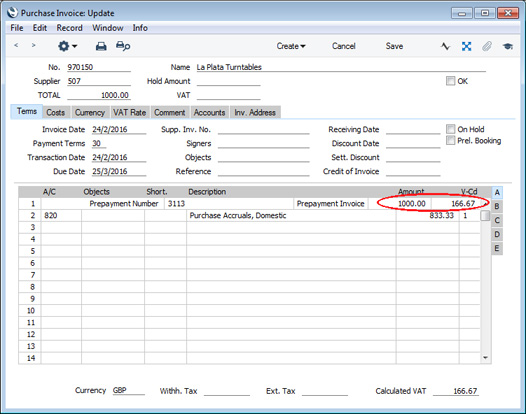Click the printer icon
This screenshot has width=526, height=414.
[x=101, y=46]
